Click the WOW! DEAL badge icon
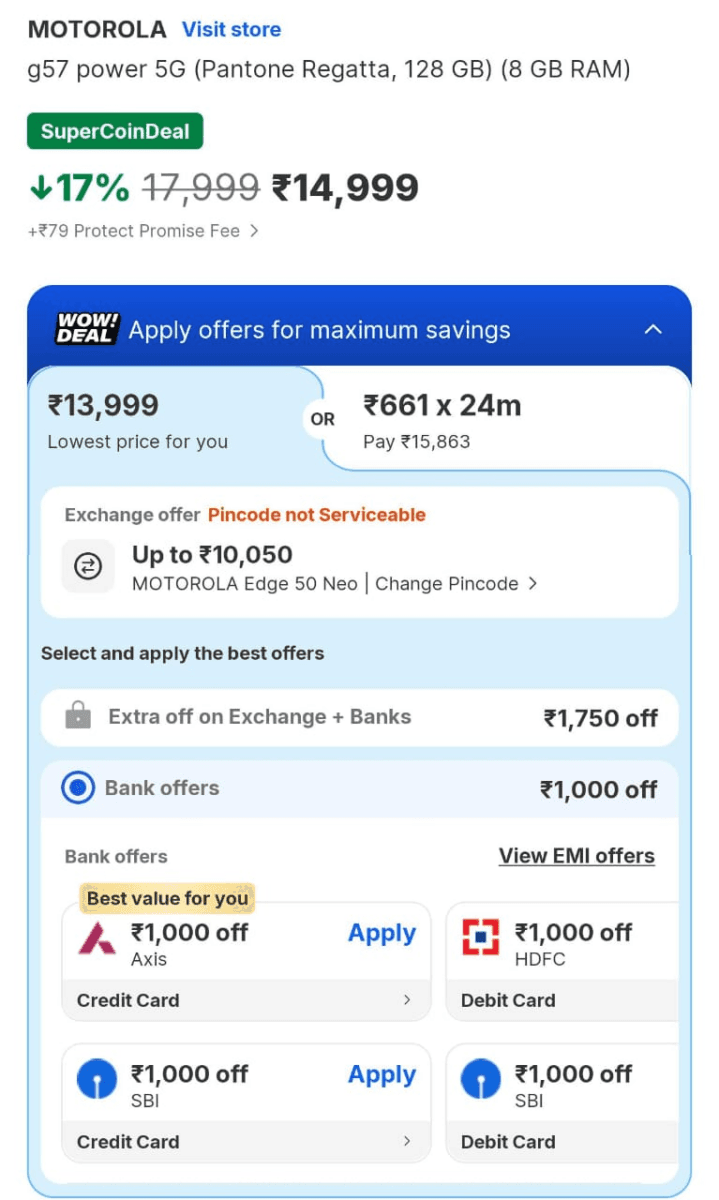The height and width of the screenshot is (1200, 719). click(x=87, y=329)
